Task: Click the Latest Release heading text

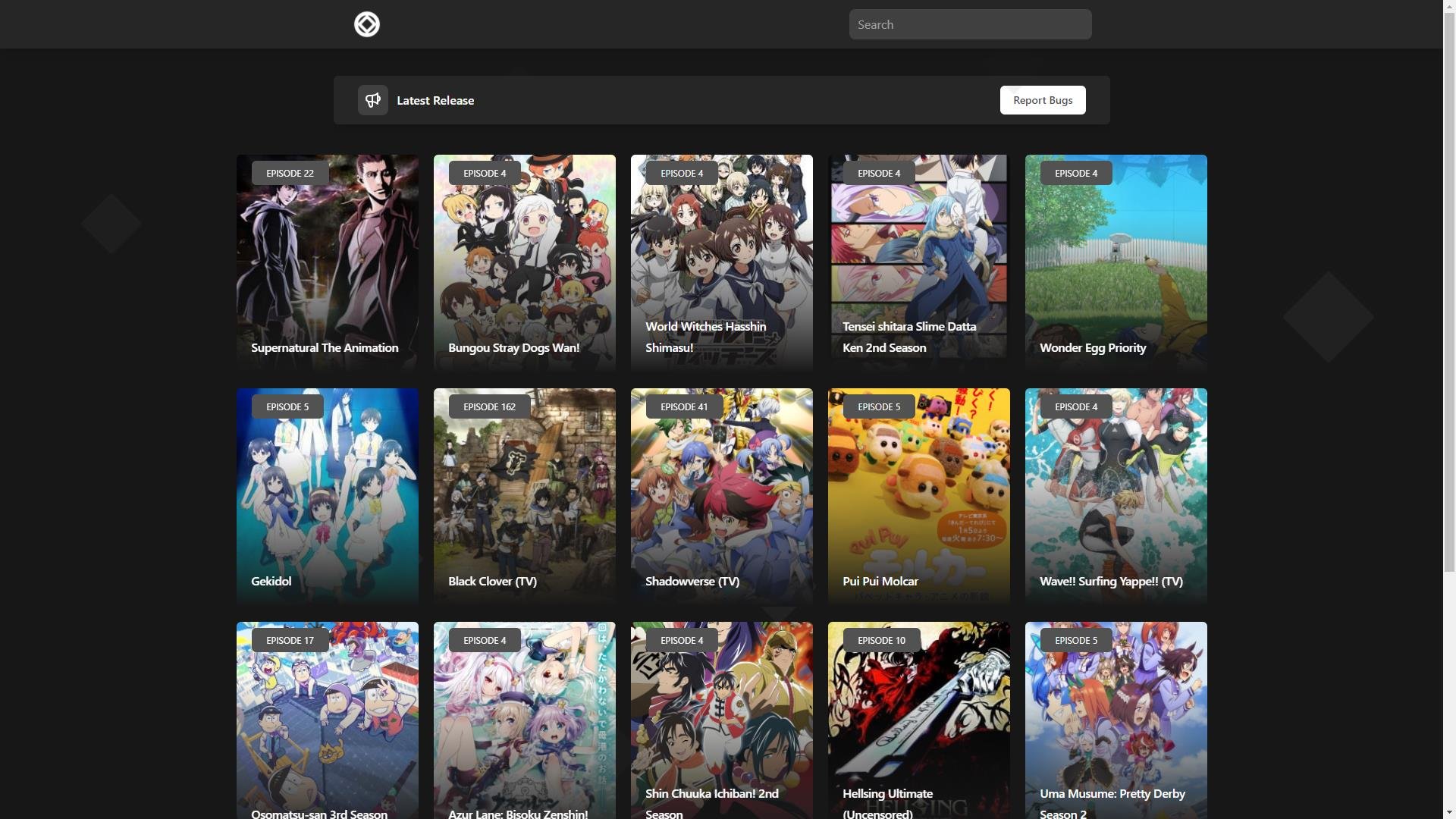Action: pyautogui.click(x=435, y=100)
